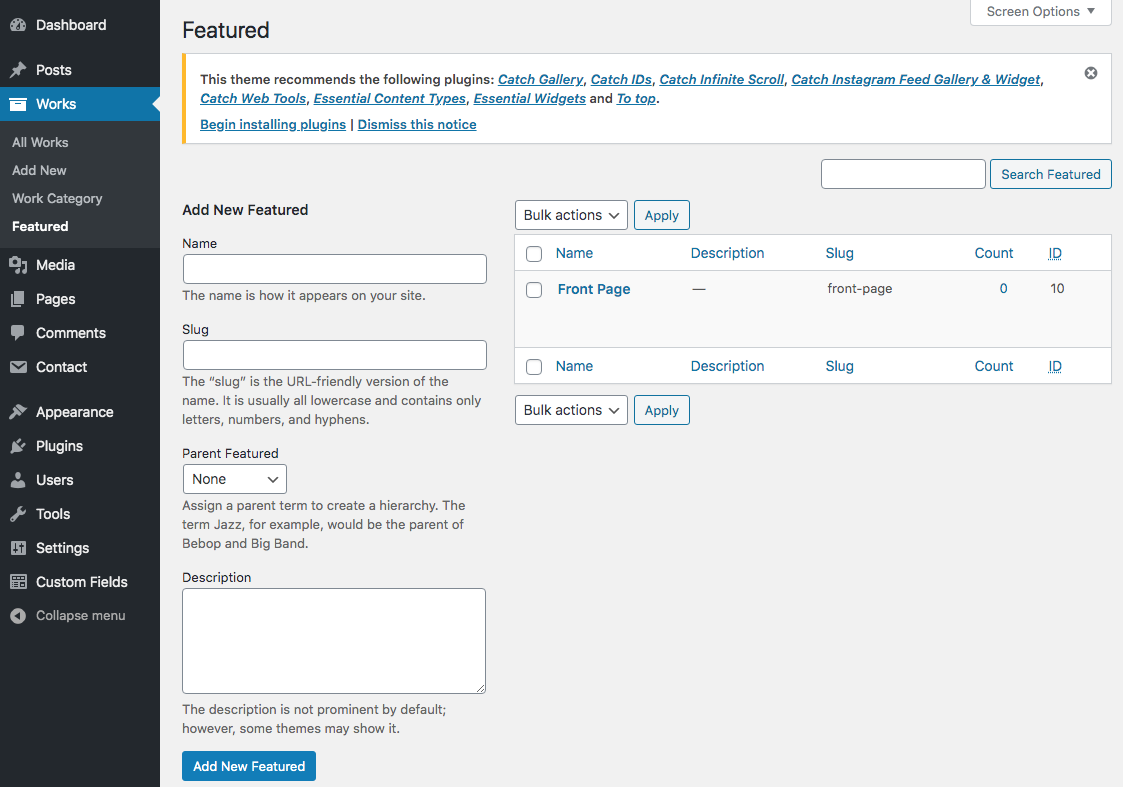Click the front-page slug text
Screen dimensions: 1123x787
tap(859, 289)
